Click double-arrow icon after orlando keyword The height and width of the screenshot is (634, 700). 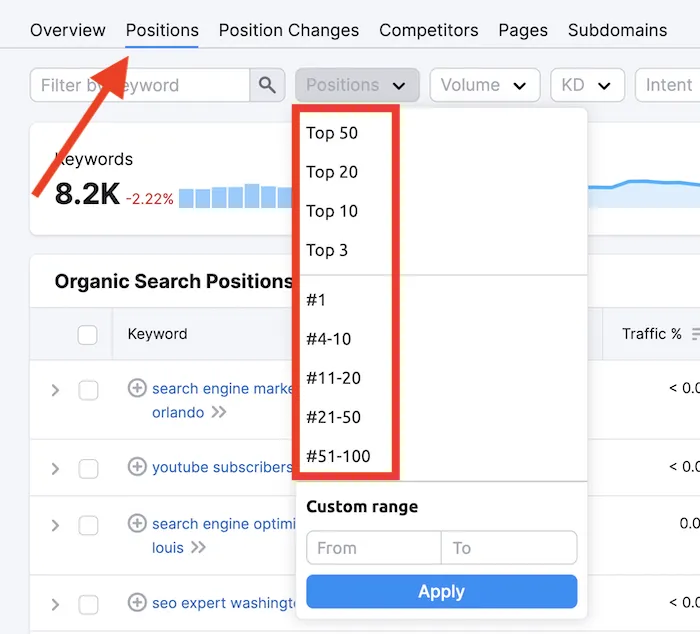tap(218, 412)
